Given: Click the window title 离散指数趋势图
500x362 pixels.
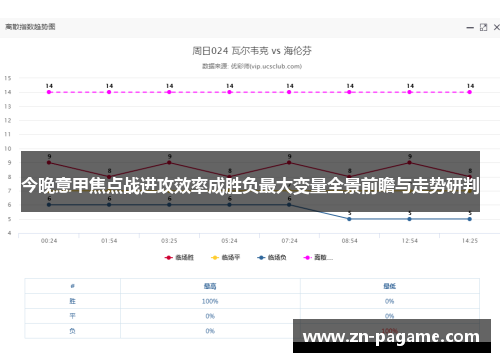Looking at the screenshot, I should [30, 27].
